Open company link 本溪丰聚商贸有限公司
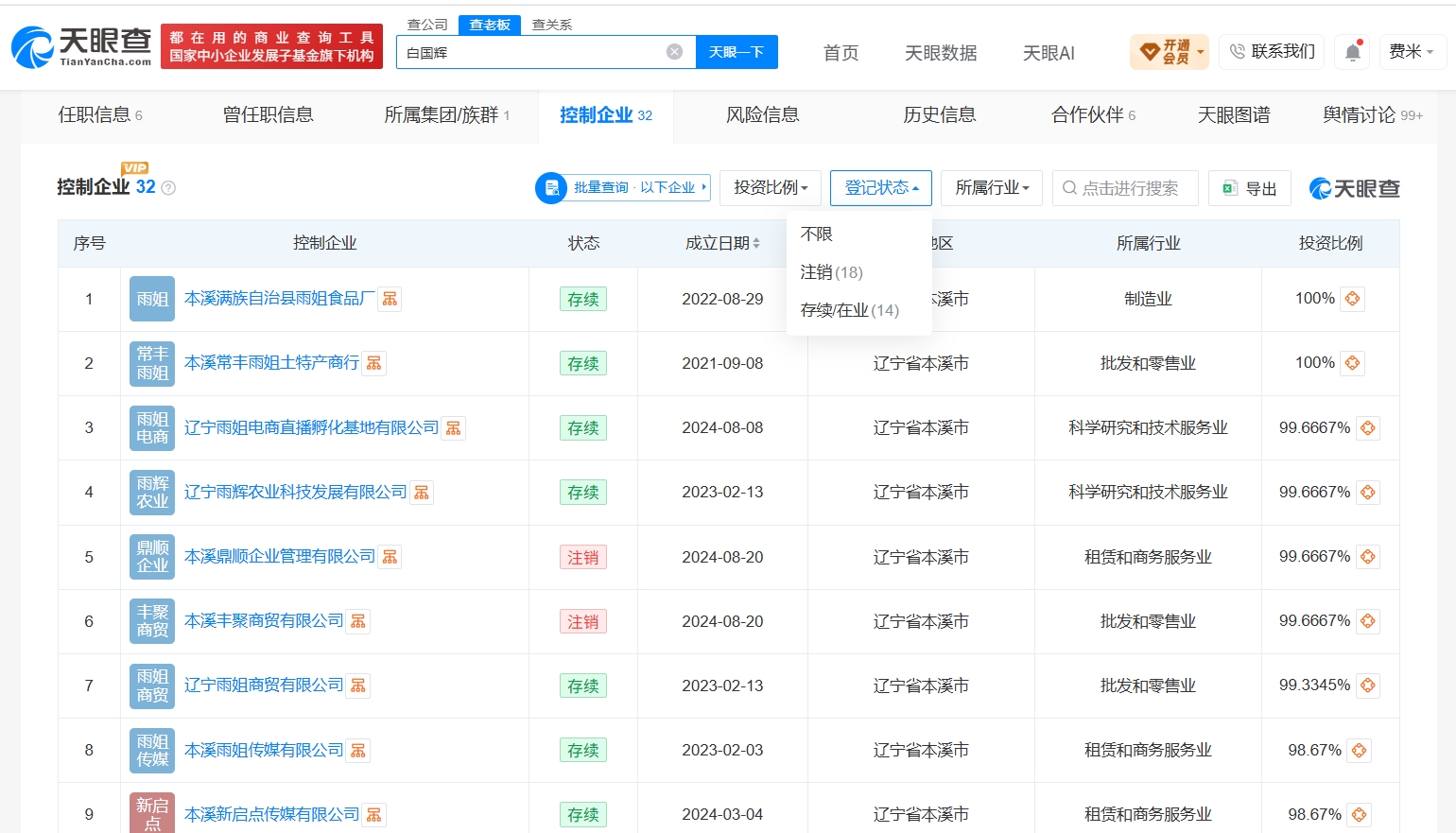The height and width of the screenshot is (833, 1456). (x=264, y=621)
